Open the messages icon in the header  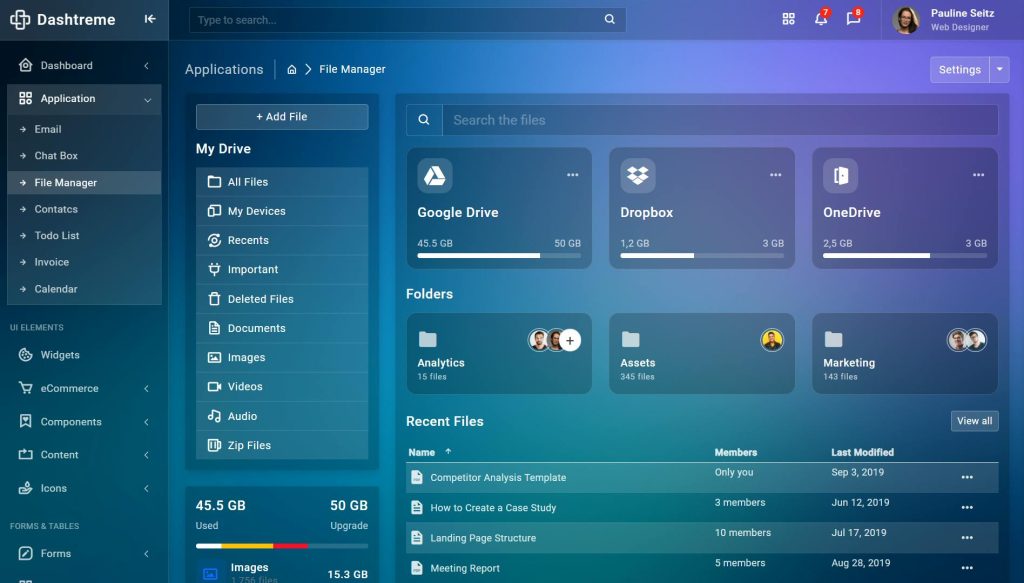coord(853,19)
